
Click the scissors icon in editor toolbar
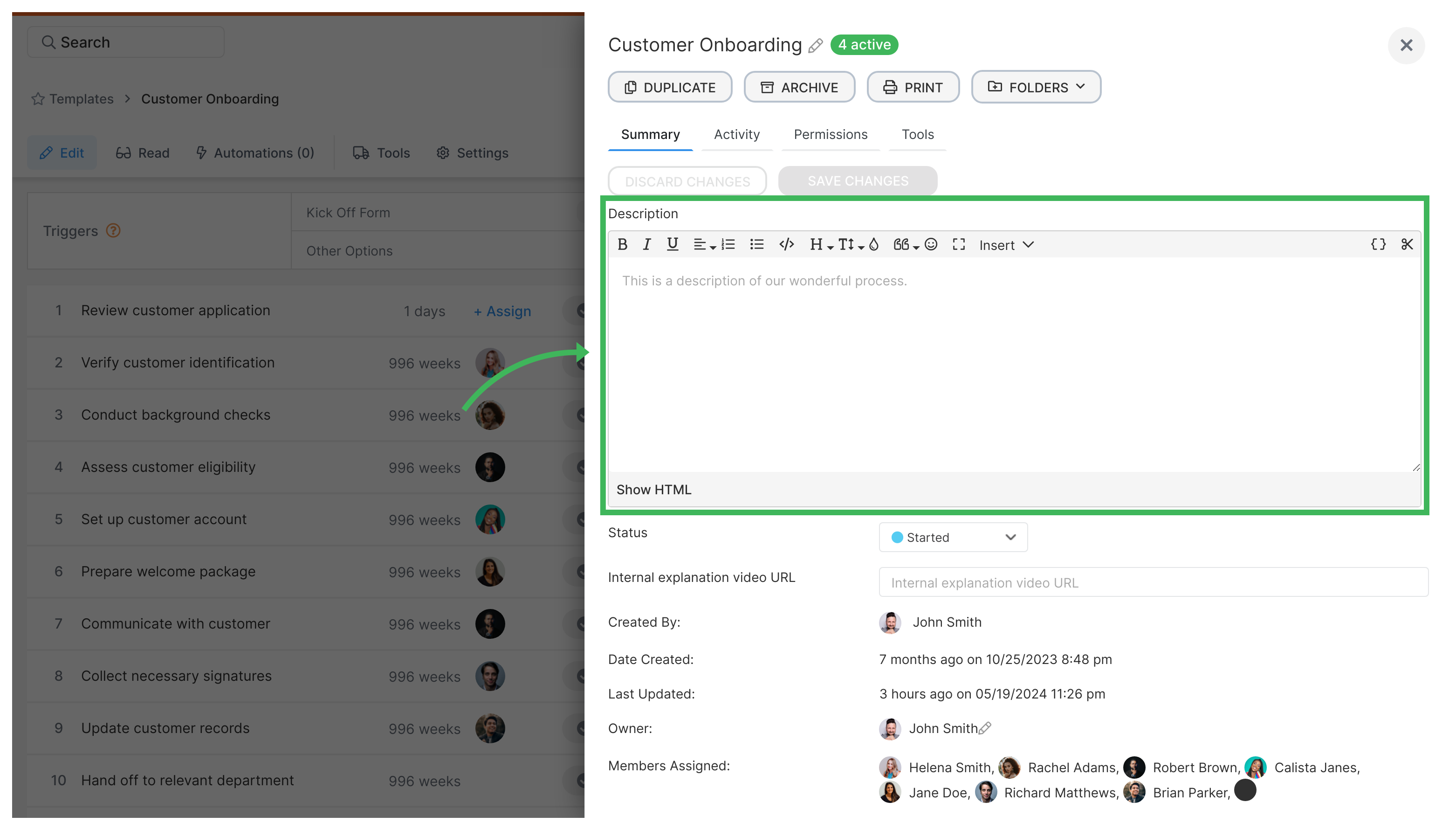tap(1407, 244)
